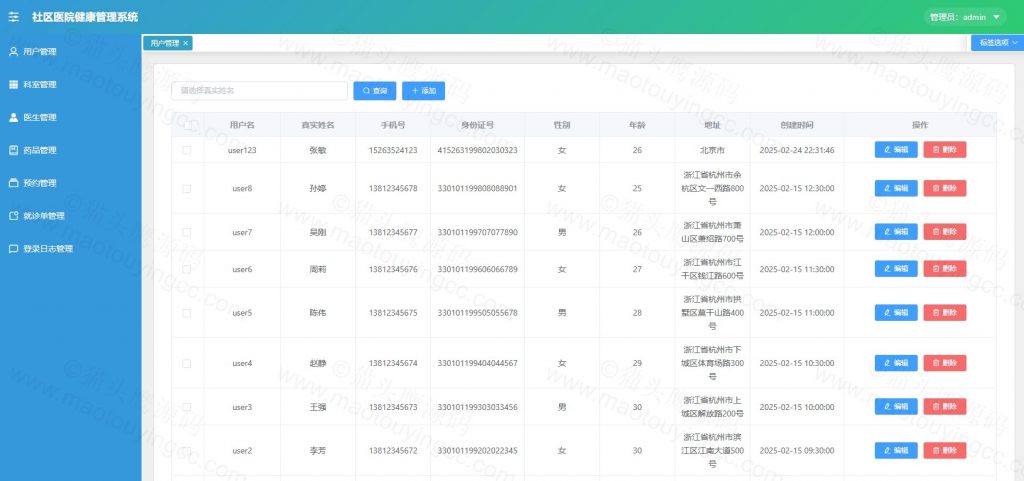Toggle the select-all checkbox in table header
Screen dimensions: 1024x481
187,125
